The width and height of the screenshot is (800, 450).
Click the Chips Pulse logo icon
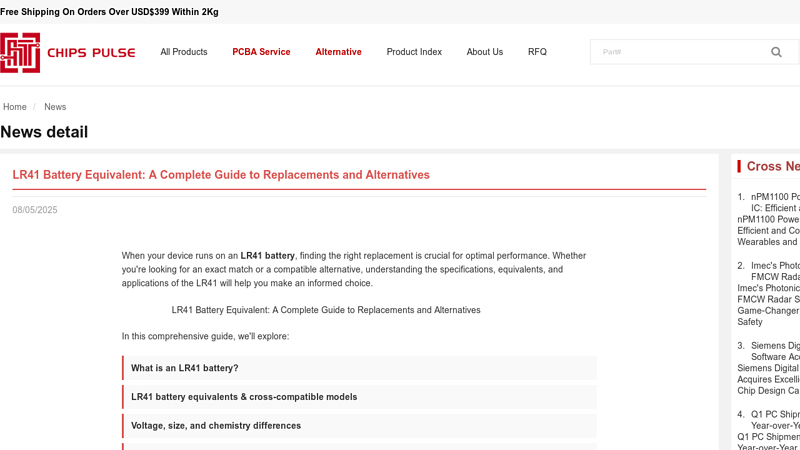[x=20, y=52]
